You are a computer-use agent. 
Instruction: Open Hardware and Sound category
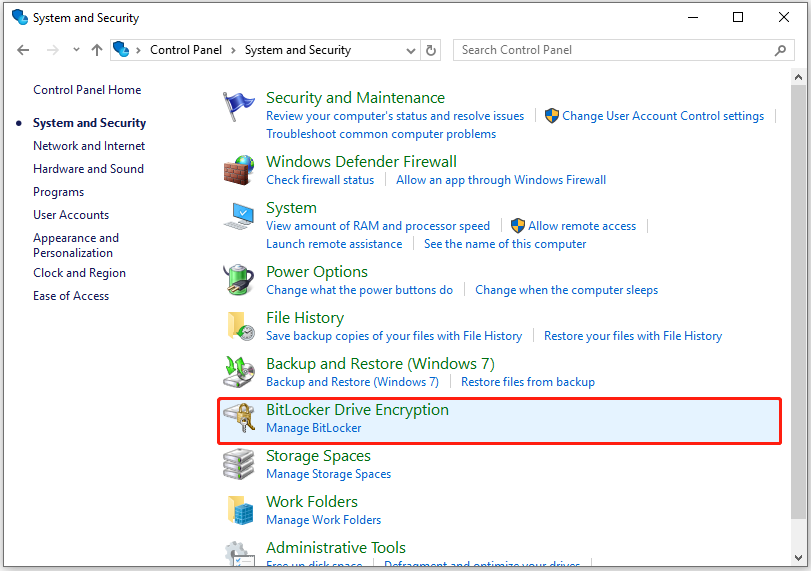[88, 169]
